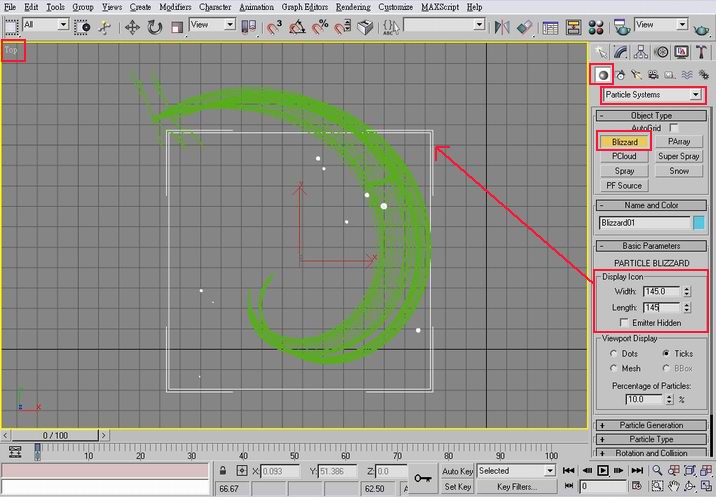The image size is (716, 497).
Task: Click the Blizzard01 object color swatch
Action: coord(699,223)
